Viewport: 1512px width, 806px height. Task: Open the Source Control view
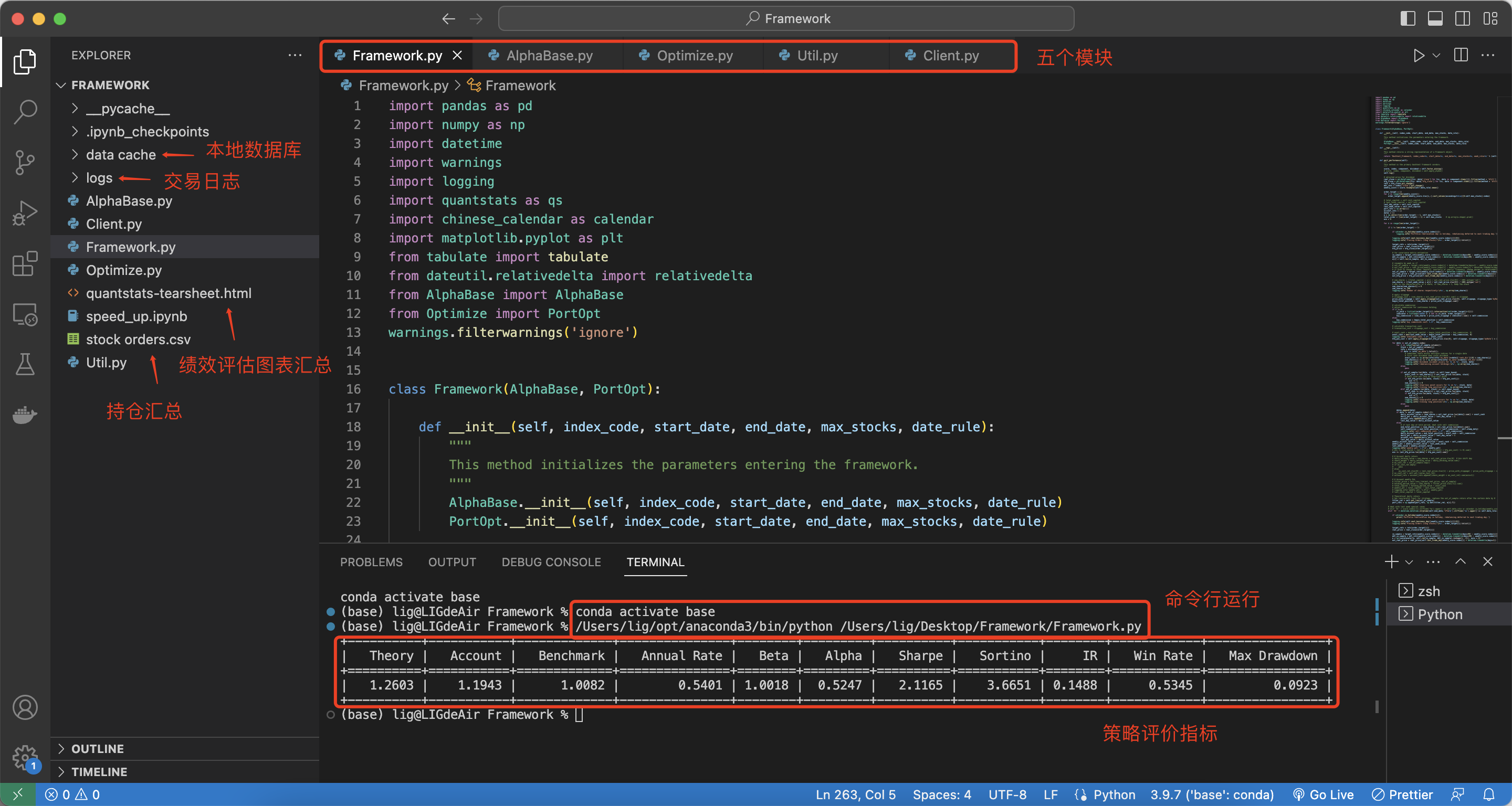click(25, 162)
